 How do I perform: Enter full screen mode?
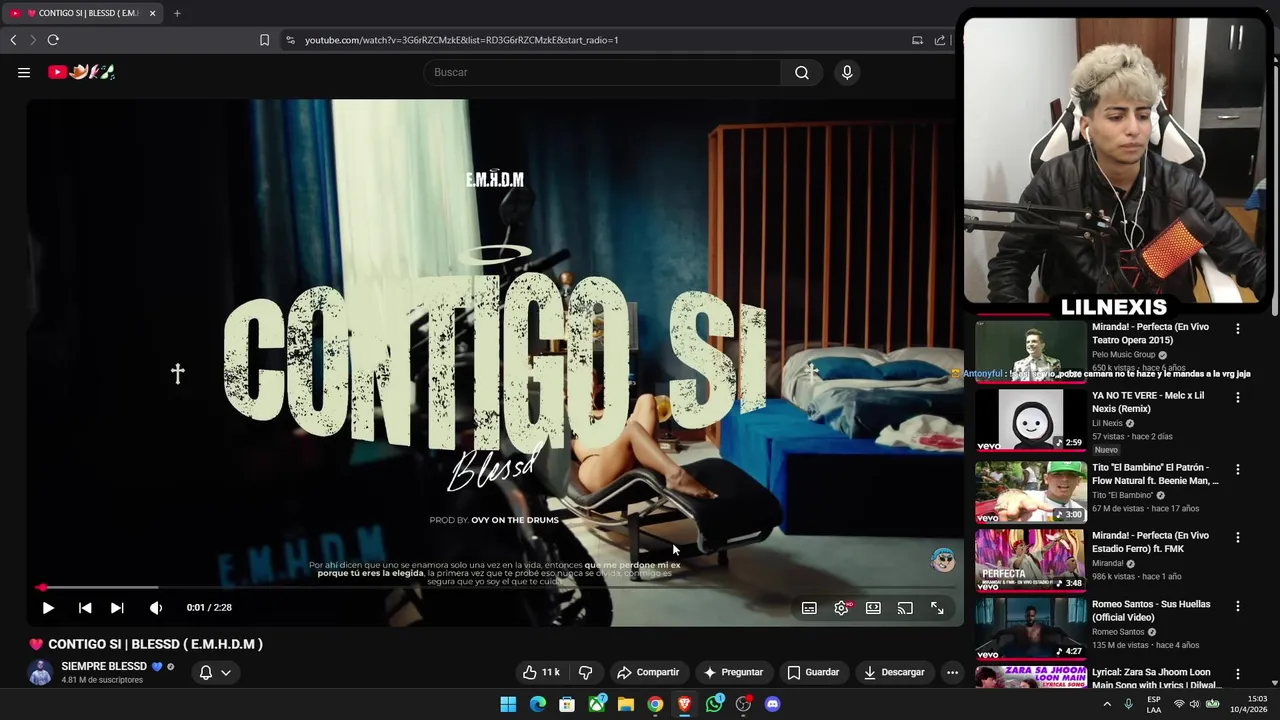(937, 608)
